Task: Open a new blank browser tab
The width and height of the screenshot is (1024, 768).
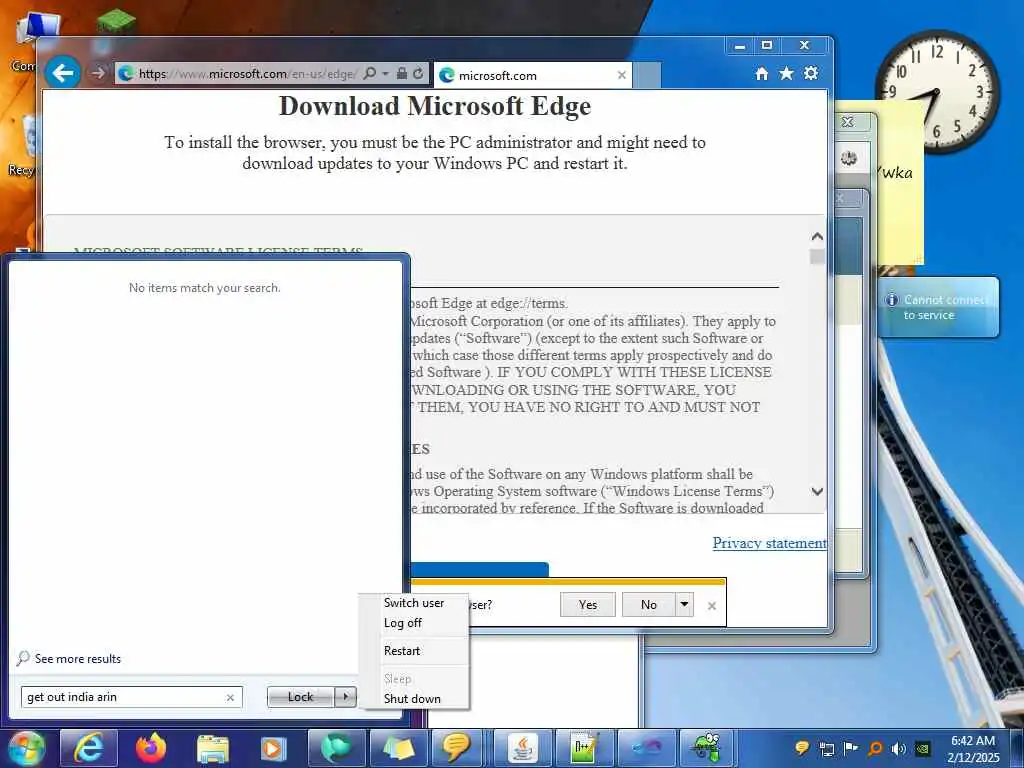Action: click(x=647, y=75)
